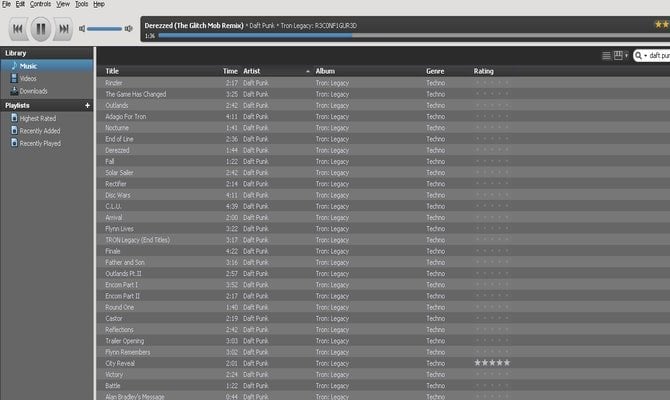Set rating stars for The Game Has Changed
This screenshot has width=670, height=400.
point(492,94)
